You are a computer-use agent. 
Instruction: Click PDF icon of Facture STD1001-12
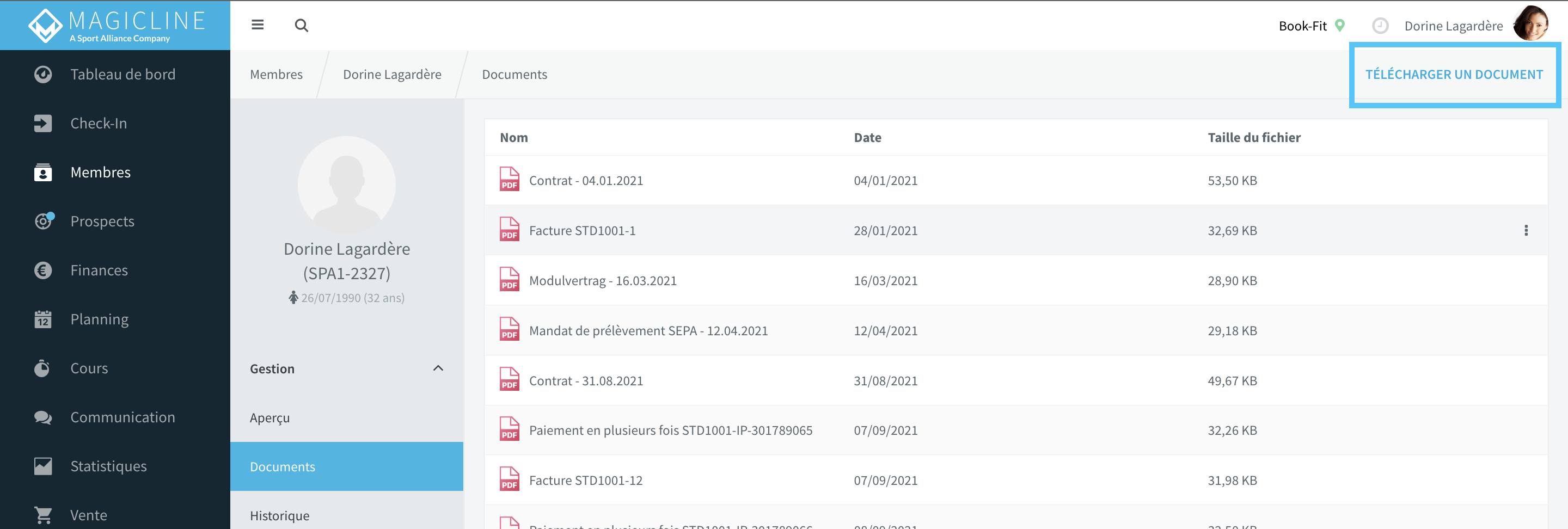(x=510, y=479)
